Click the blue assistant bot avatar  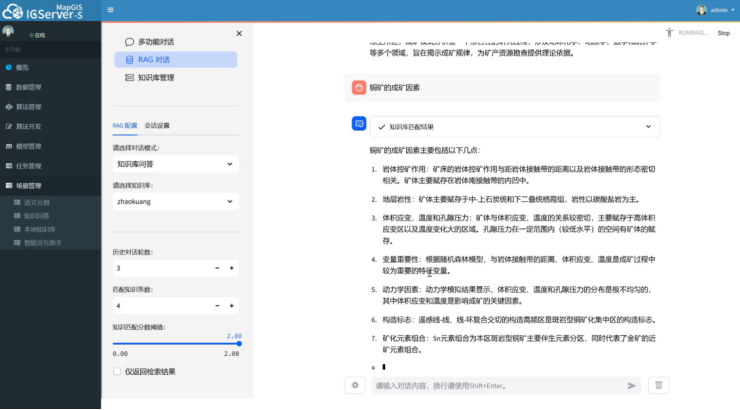[359, 124]
